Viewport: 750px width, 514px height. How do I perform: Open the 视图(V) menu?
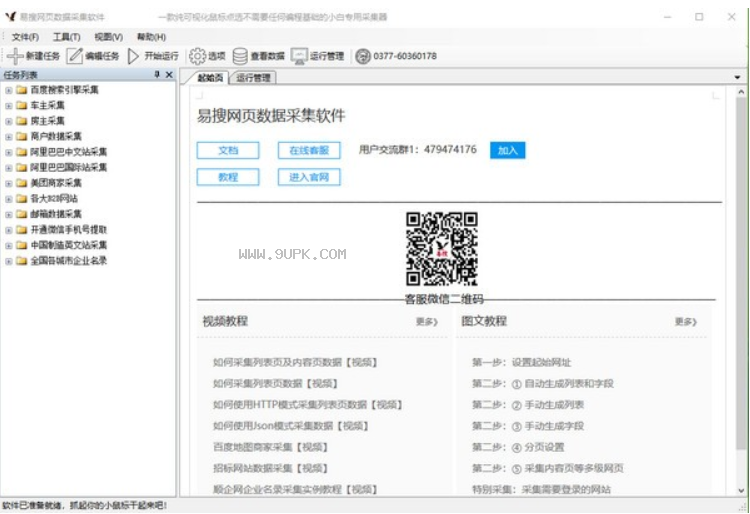click(109, 37)
